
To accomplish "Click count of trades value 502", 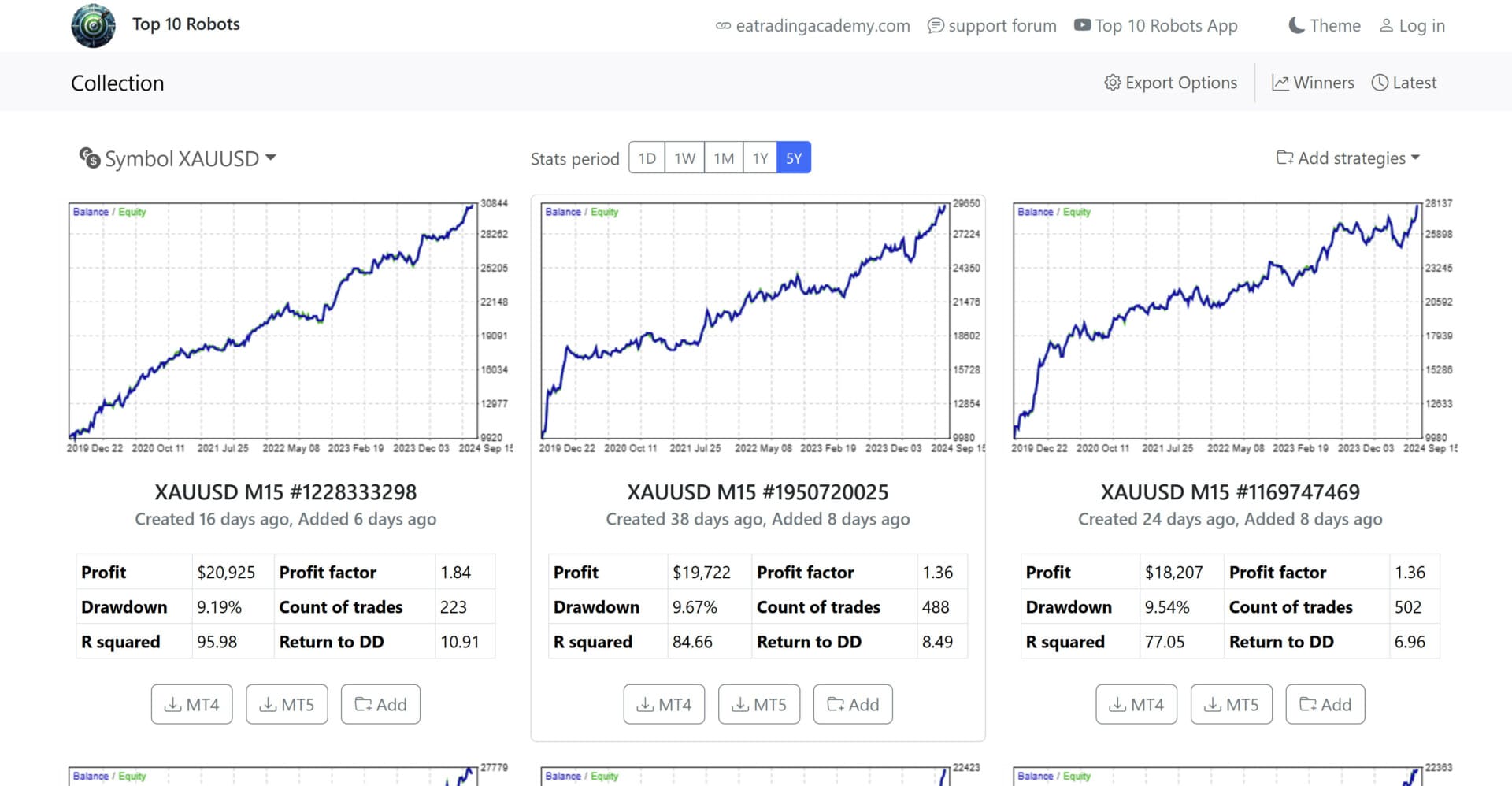I will (1408, 607).
